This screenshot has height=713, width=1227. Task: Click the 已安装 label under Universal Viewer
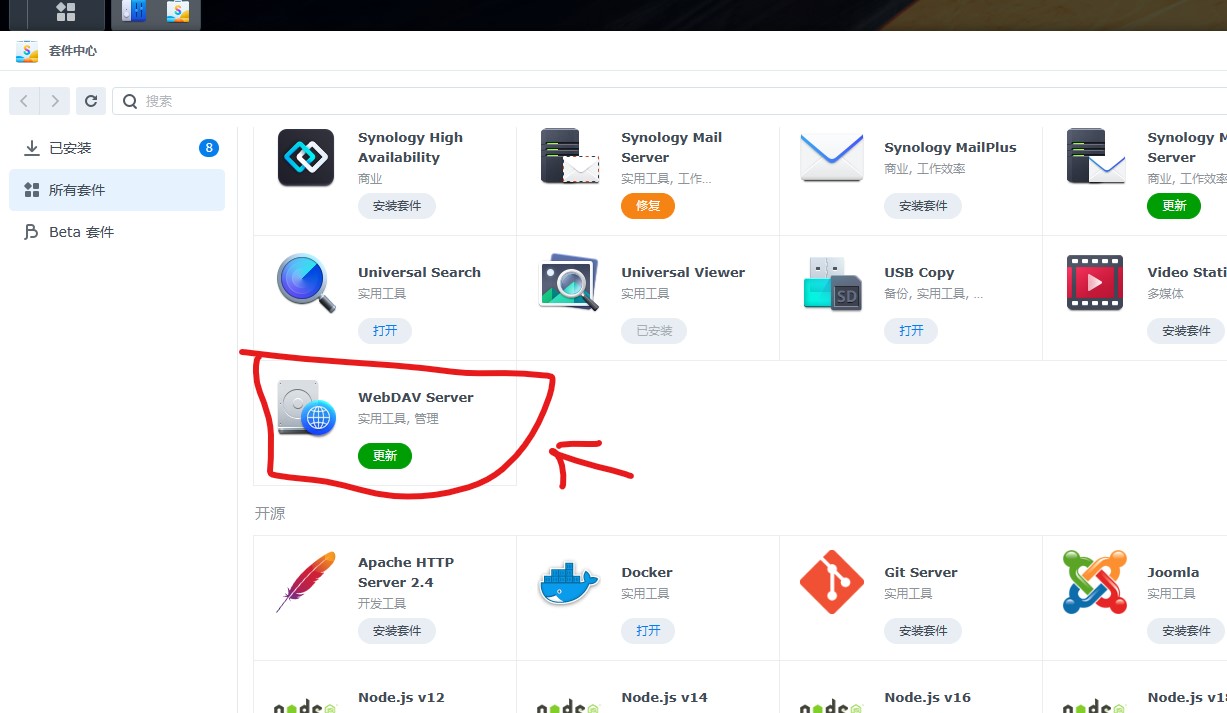(654, 331)
